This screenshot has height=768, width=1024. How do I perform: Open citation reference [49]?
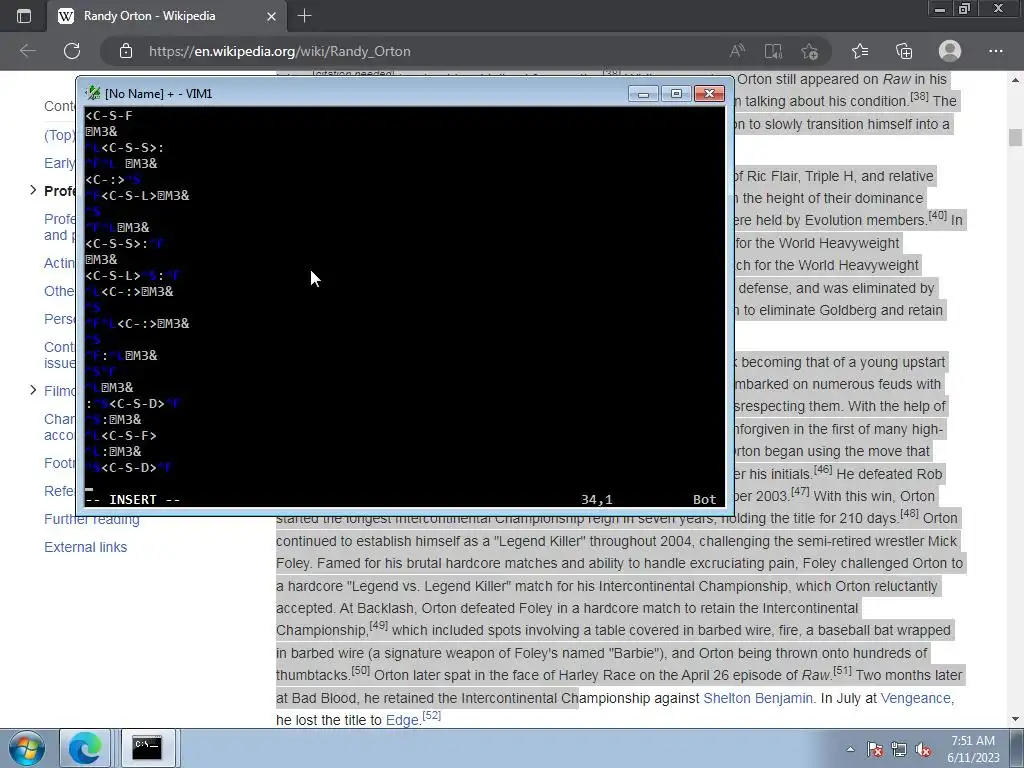pos(379,626)
